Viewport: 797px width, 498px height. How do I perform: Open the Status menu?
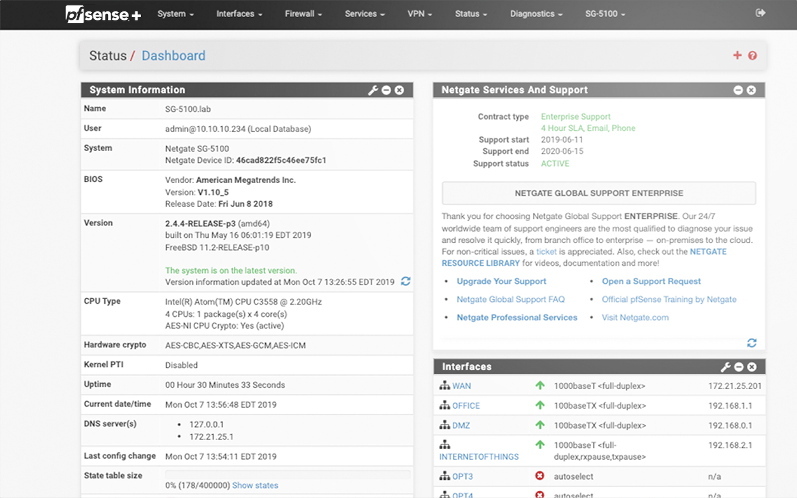471,14
